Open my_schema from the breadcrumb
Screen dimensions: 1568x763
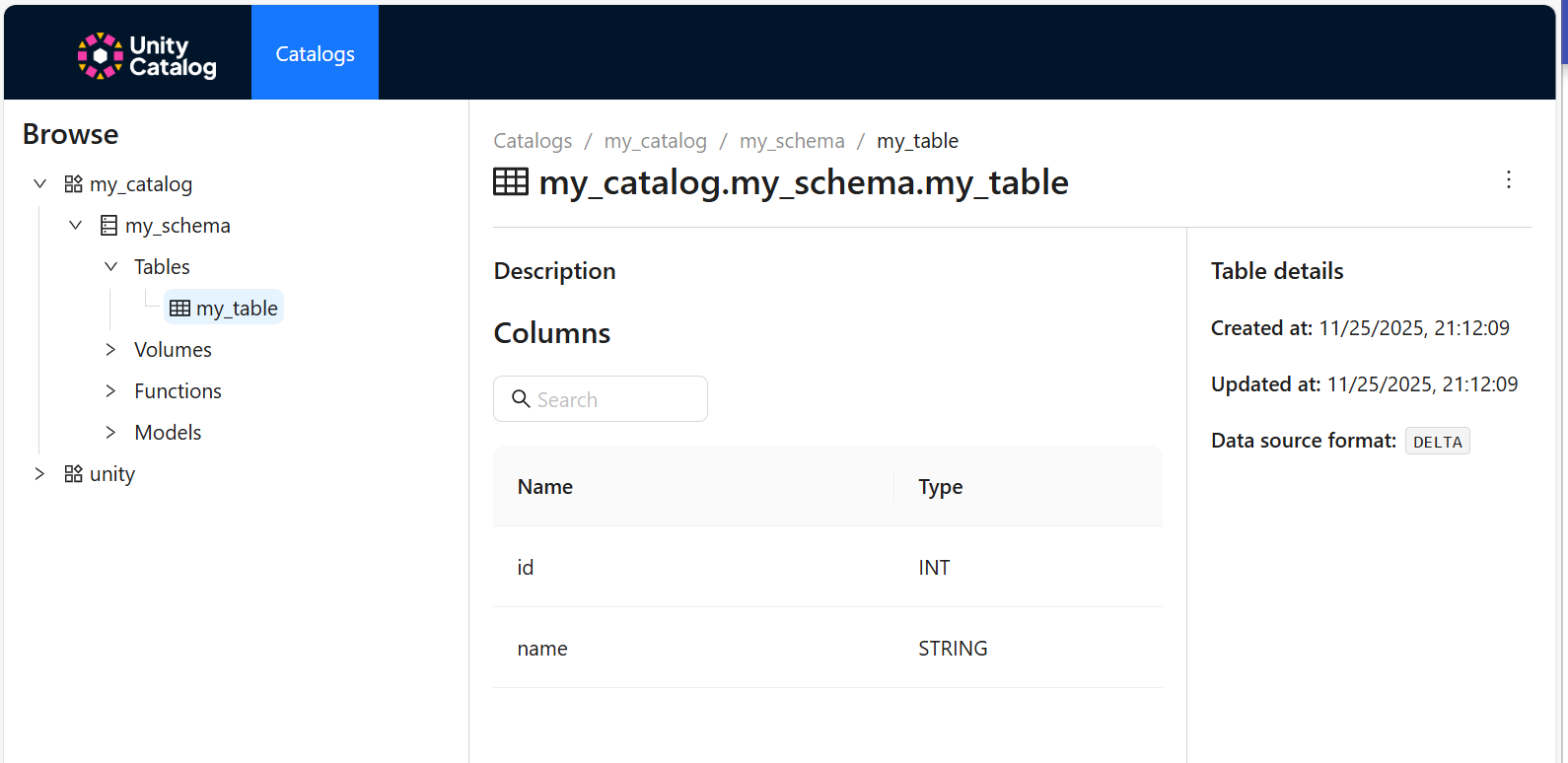pos(792,141)
